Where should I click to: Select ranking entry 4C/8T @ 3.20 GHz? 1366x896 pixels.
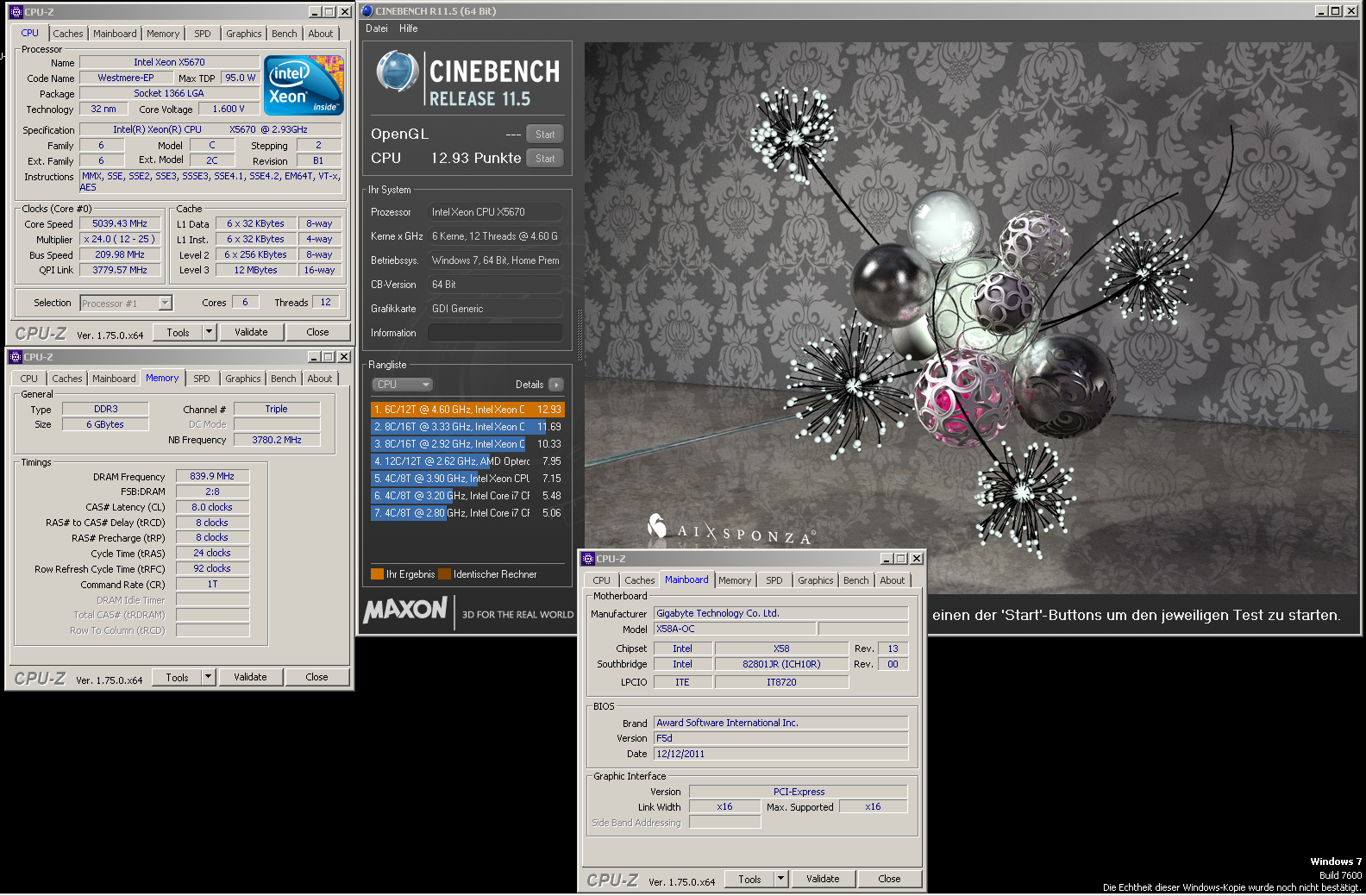click(467, 496)
